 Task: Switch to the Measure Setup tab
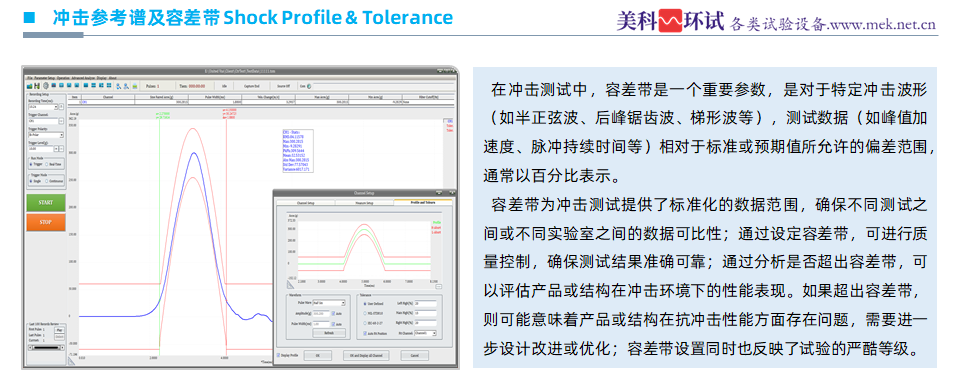(x=364, y=202)
